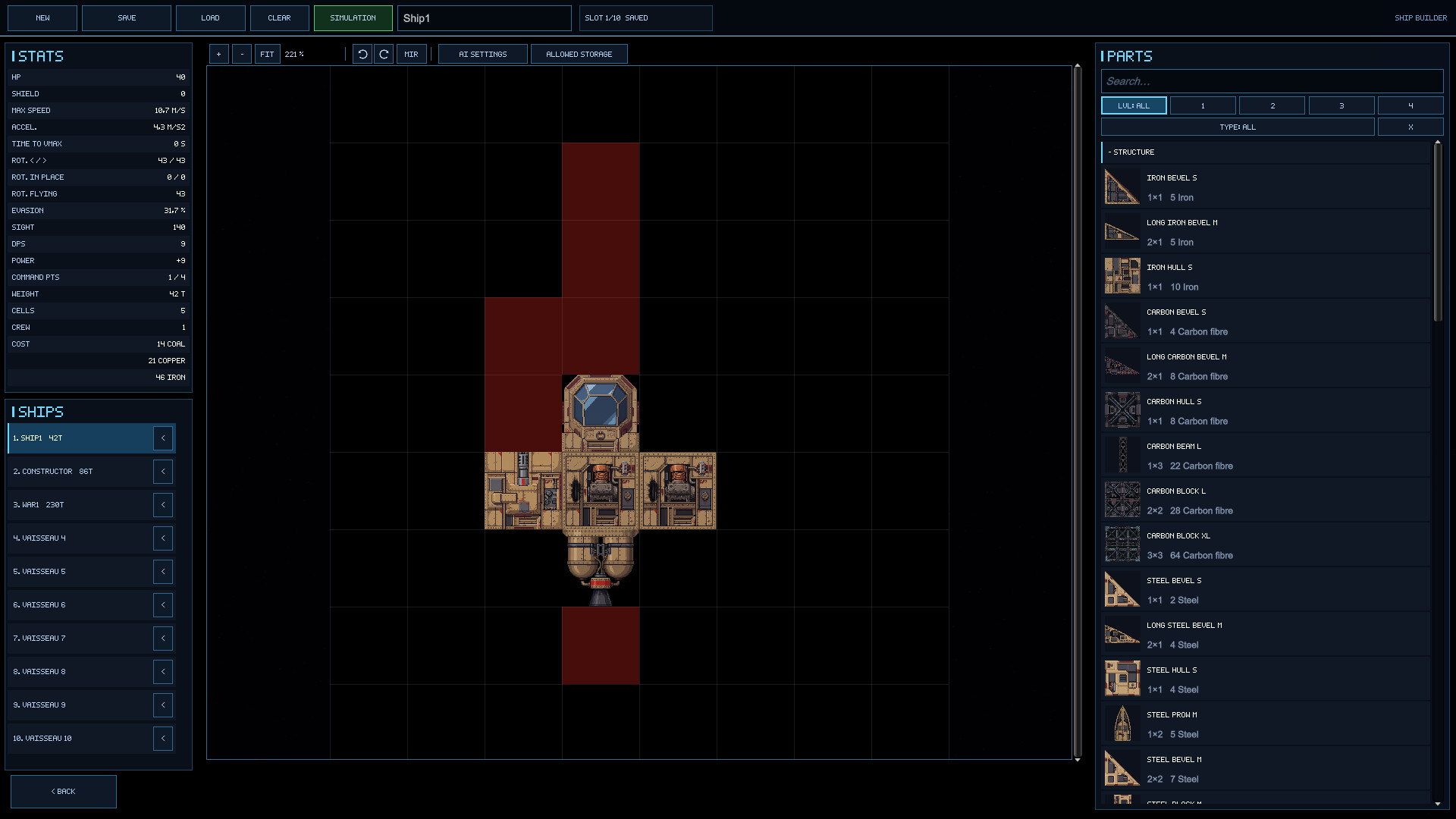Select the Long Carbon Bevel M part icon
Viewport: 1456px width, 819px height.
(x=1122, y=366)
